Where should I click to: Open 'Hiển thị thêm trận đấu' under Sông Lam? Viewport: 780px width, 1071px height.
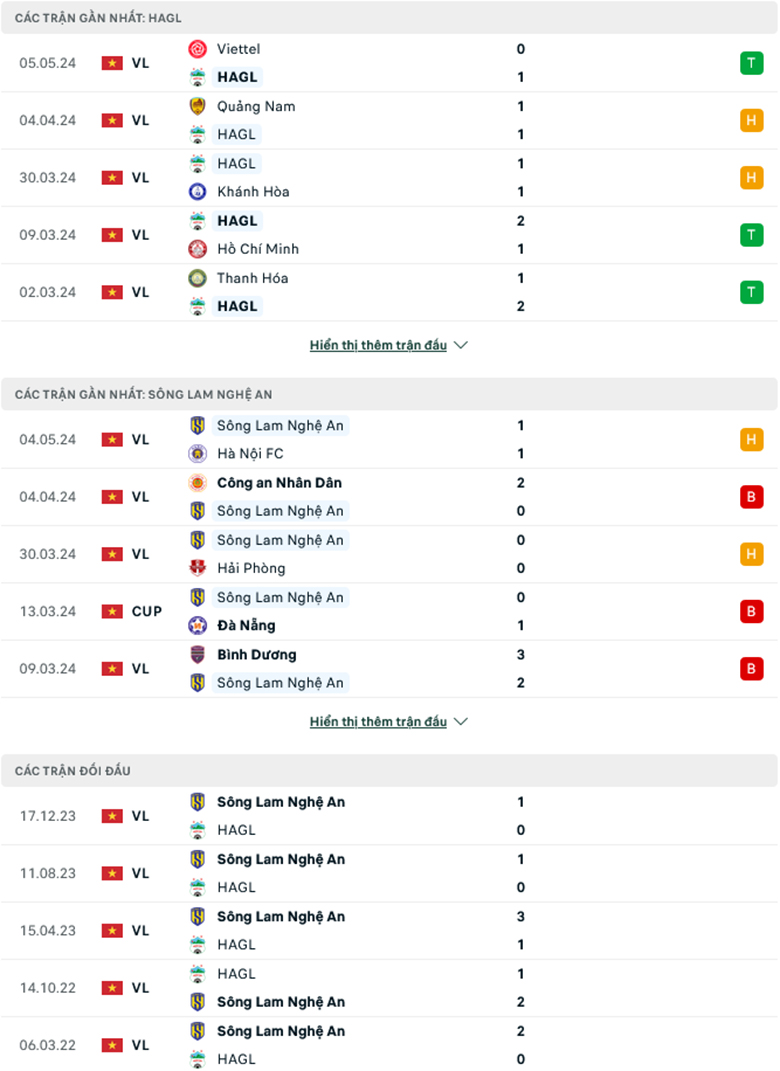pyautogui.click(x=378, y=722)
